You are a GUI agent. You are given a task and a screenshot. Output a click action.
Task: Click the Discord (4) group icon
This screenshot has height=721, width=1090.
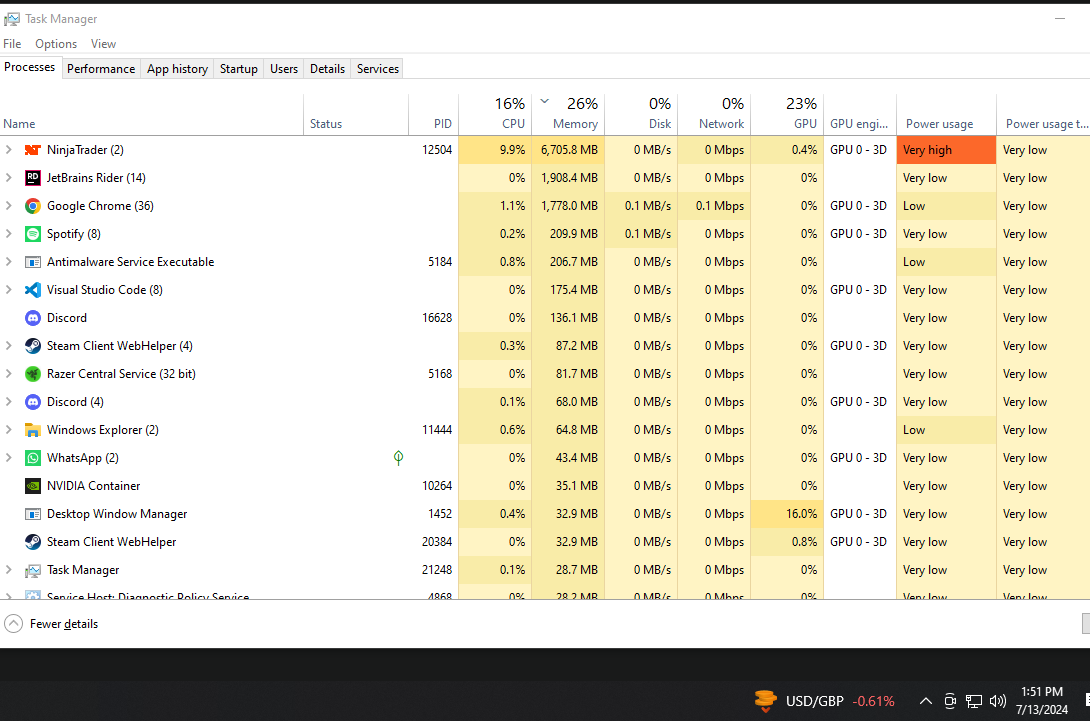click(x=33, y=402)
